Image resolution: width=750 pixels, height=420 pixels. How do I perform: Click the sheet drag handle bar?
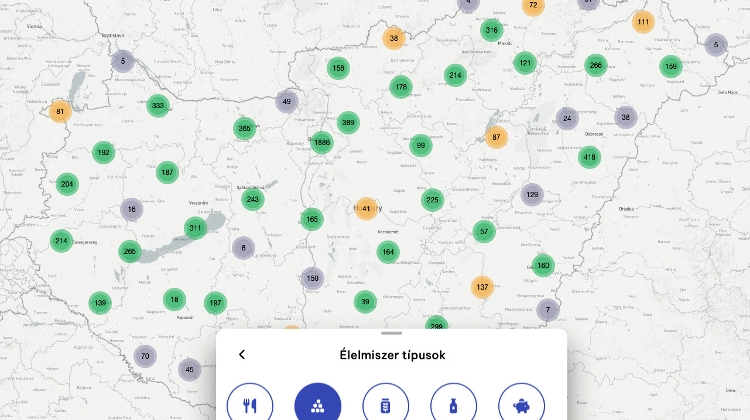pyautogui.click(x=392, y=333)
